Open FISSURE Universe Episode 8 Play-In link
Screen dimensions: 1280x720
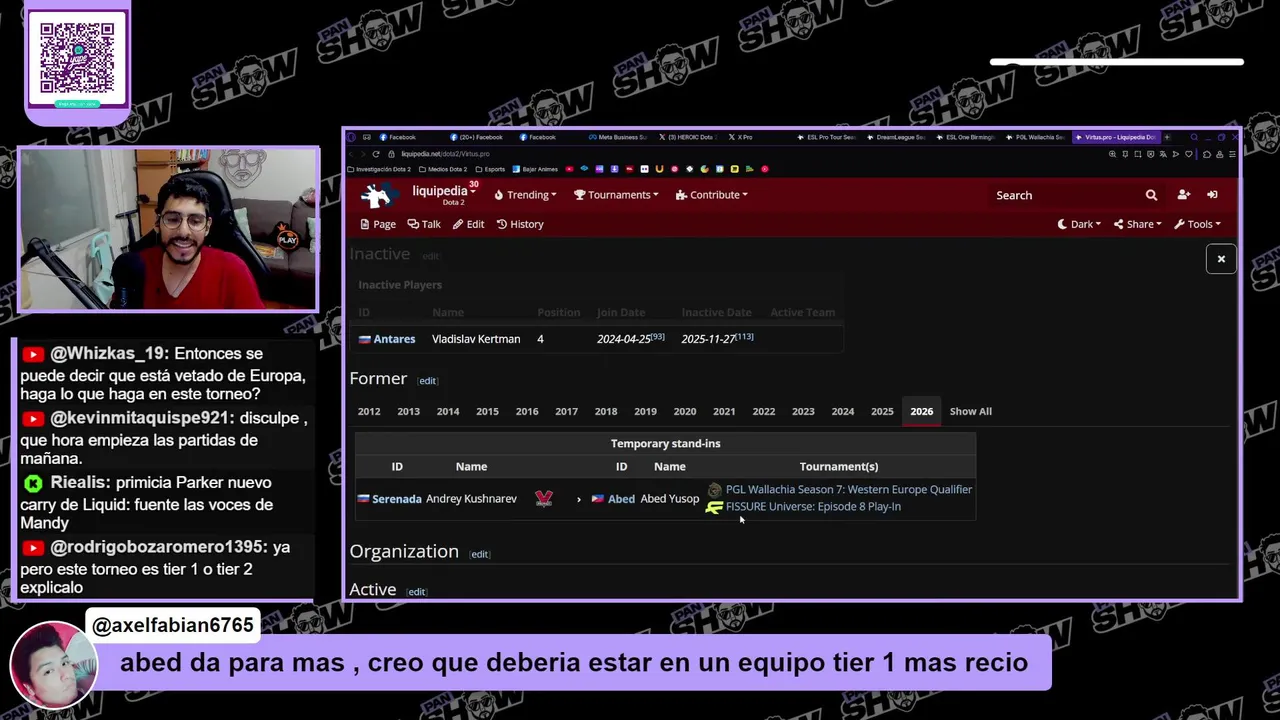(813, 507)
